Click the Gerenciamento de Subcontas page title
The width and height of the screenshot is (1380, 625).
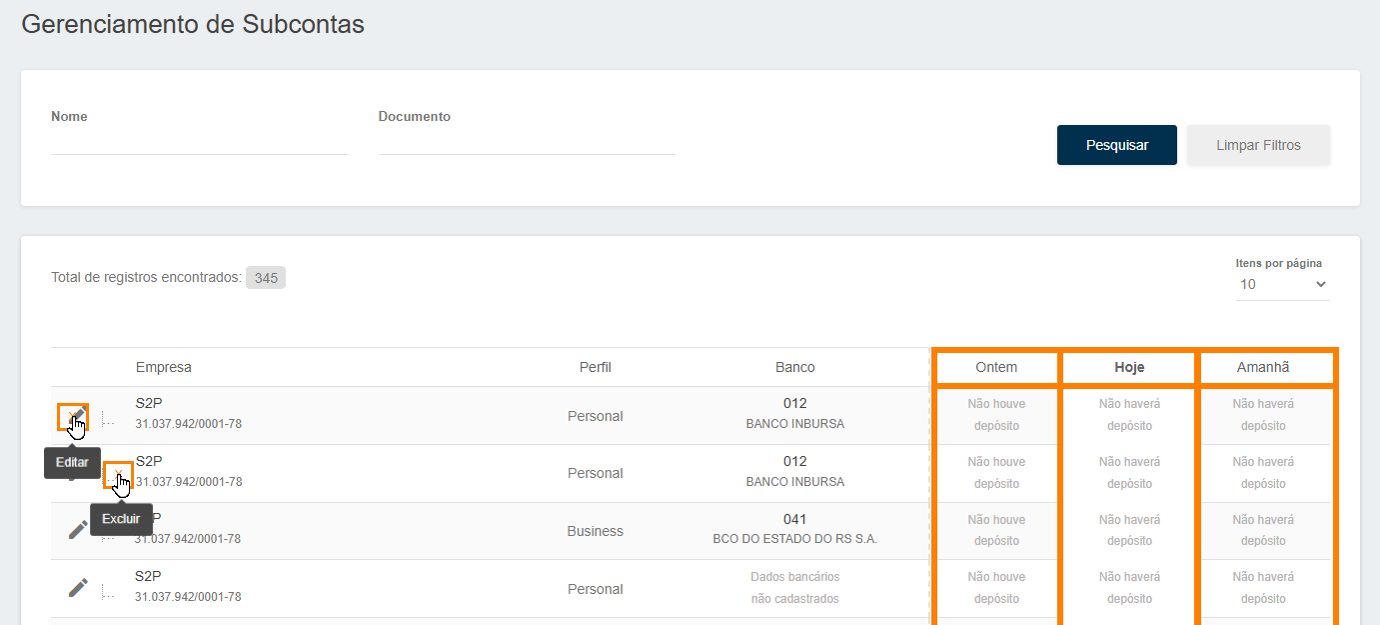193,25
